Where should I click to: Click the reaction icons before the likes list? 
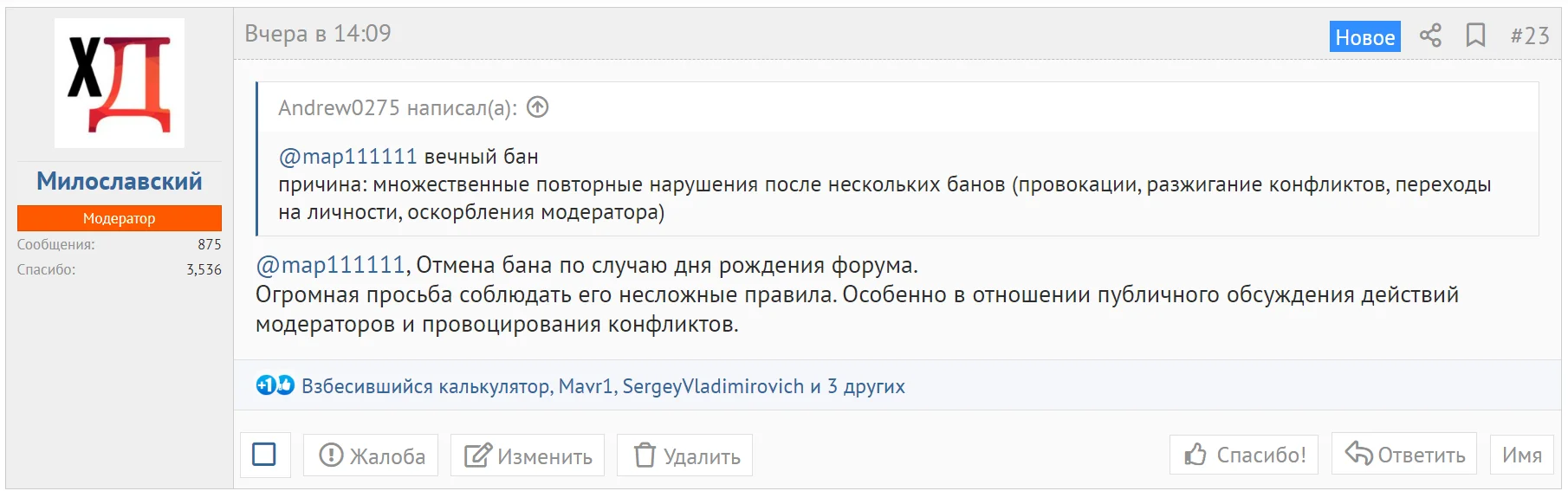pos(275,385)
